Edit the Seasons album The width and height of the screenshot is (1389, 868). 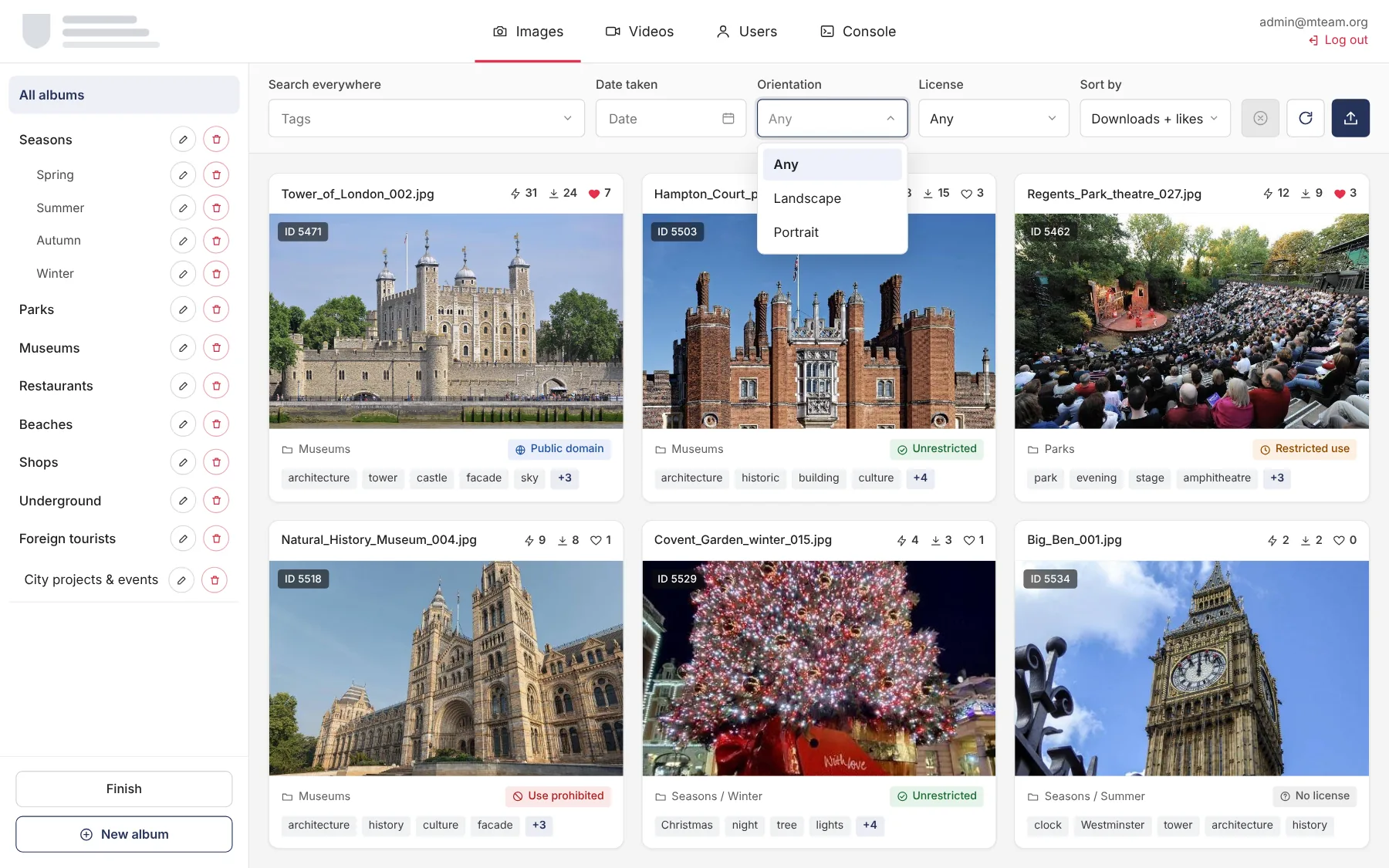183,140
